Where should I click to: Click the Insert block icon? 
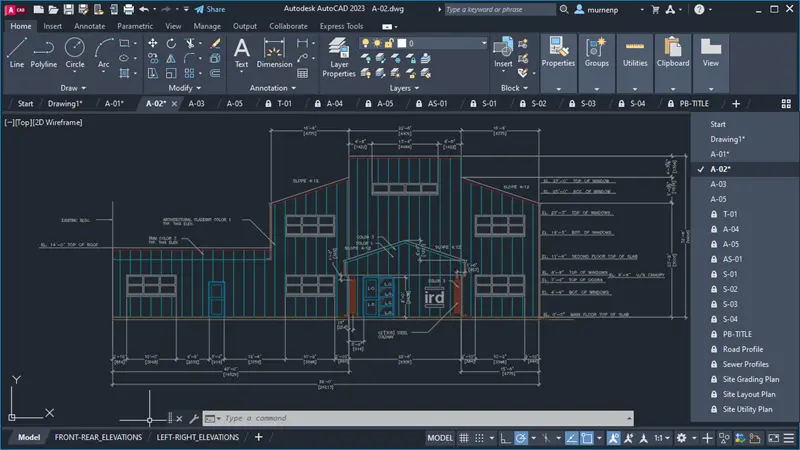click(x=503, y=50)
